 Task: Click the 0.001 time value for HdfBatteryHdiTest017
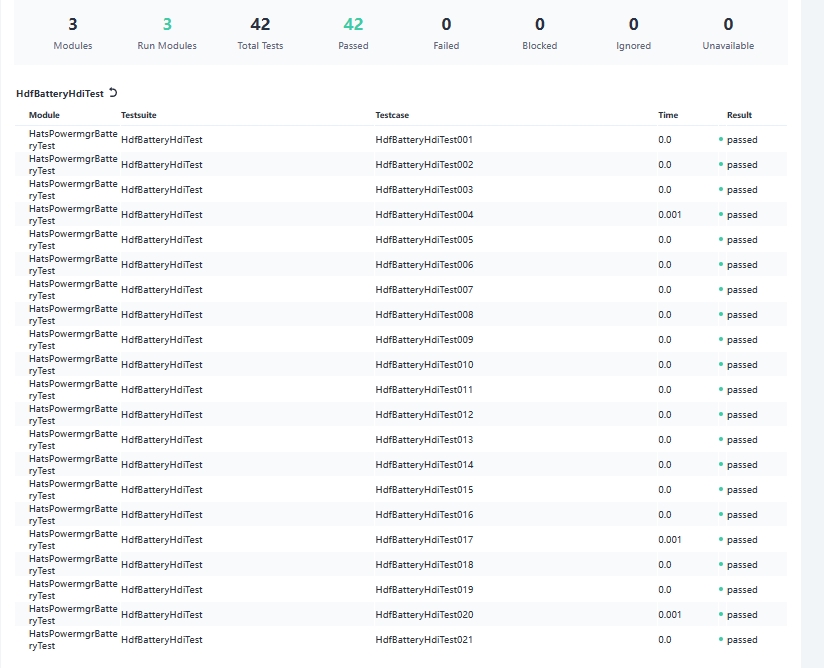tap(670, 540)
